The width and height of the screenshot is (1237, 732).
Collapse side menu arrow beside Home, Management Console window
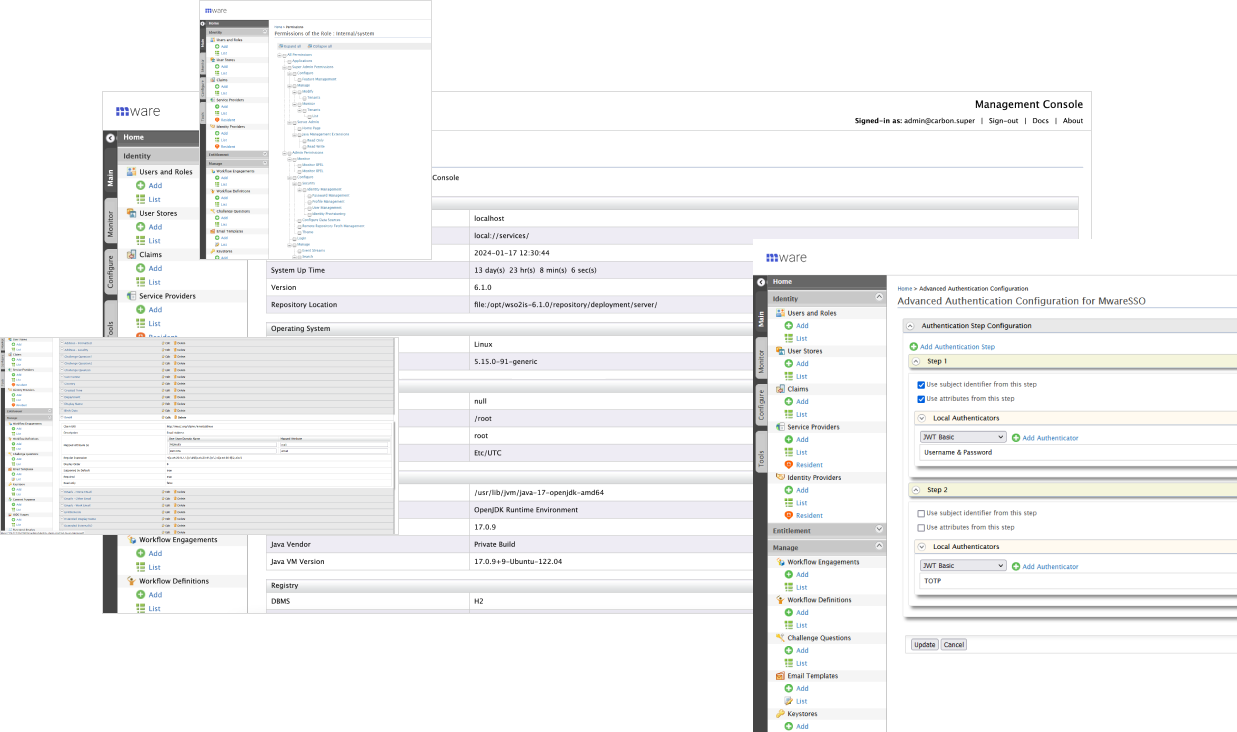[x=110, y=137]
